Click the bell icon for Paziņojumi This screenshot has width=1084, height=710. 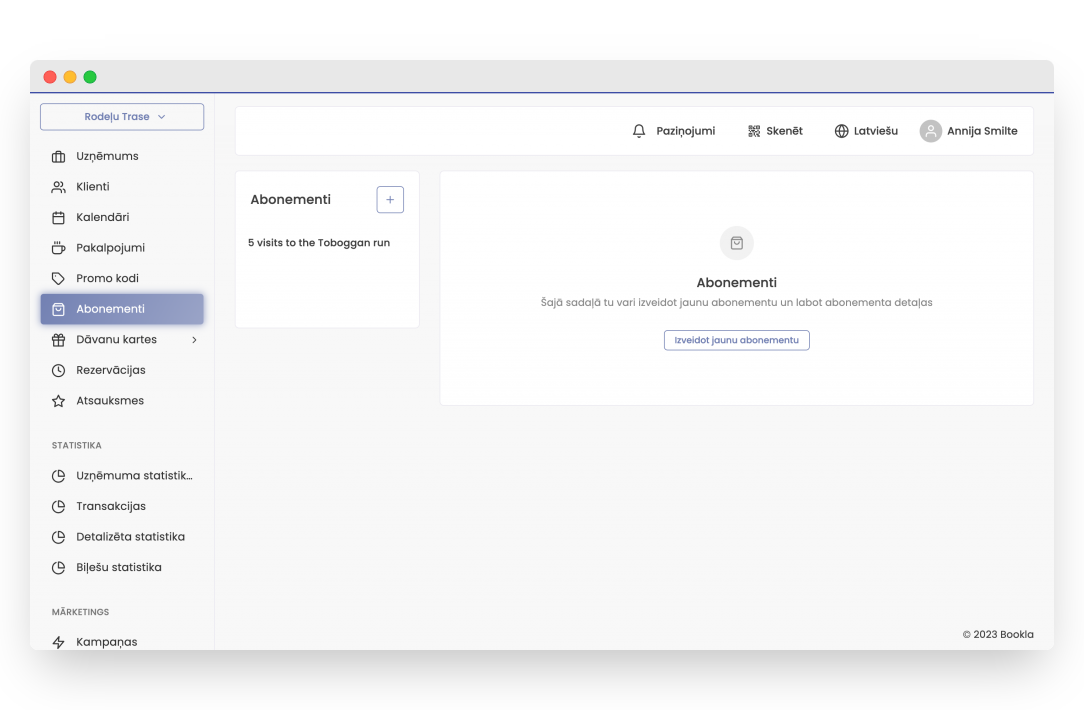coord(640,131)
